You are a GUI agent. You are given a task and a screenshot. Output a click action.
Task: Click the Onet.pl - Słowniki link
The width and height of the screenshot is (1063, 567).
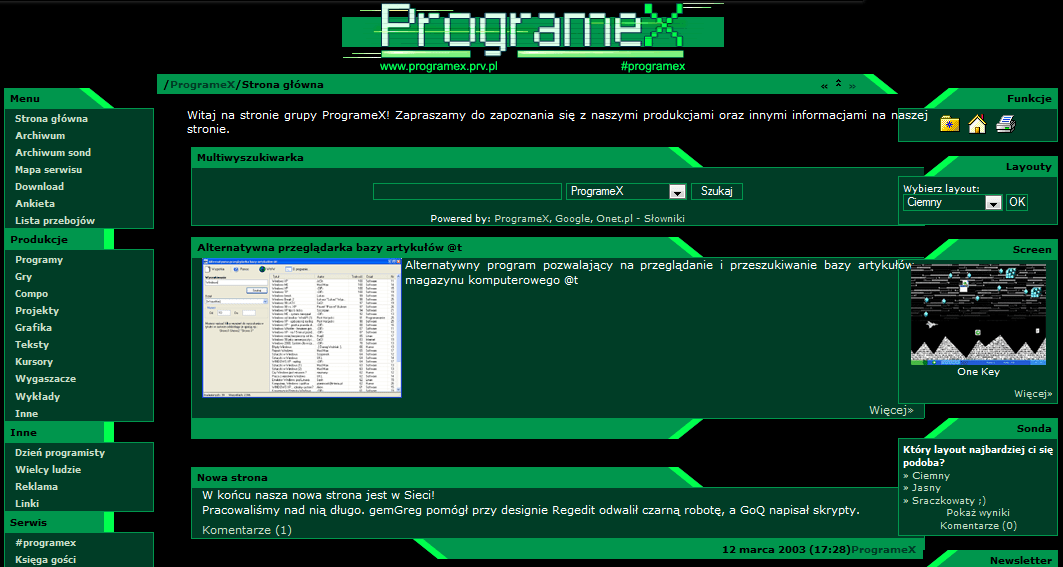click(x=641, y=218)
